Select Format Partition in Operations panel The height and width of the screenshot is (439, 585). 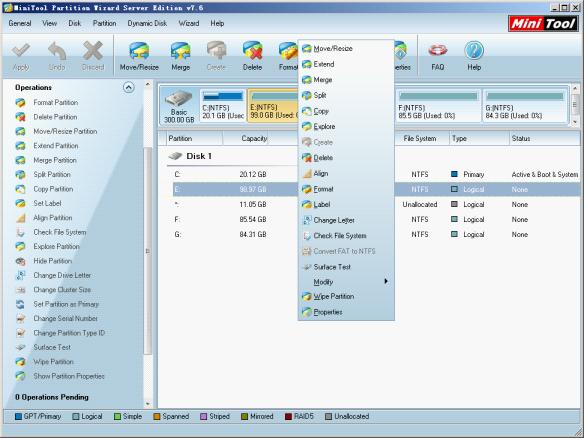pyautogui.click(x=47, y=103)
